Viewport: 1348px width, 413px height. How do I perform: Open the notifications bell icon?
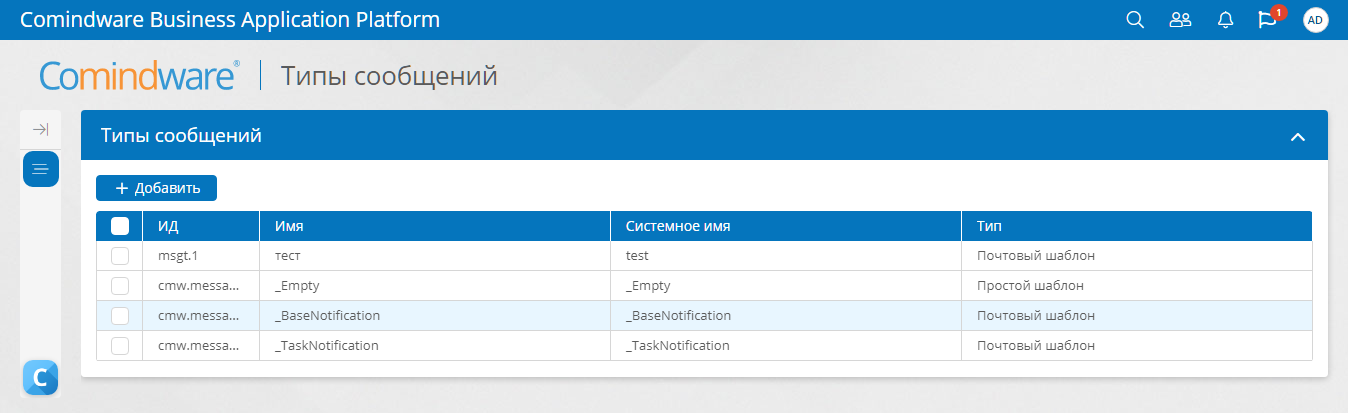(x=1225, y=20)
